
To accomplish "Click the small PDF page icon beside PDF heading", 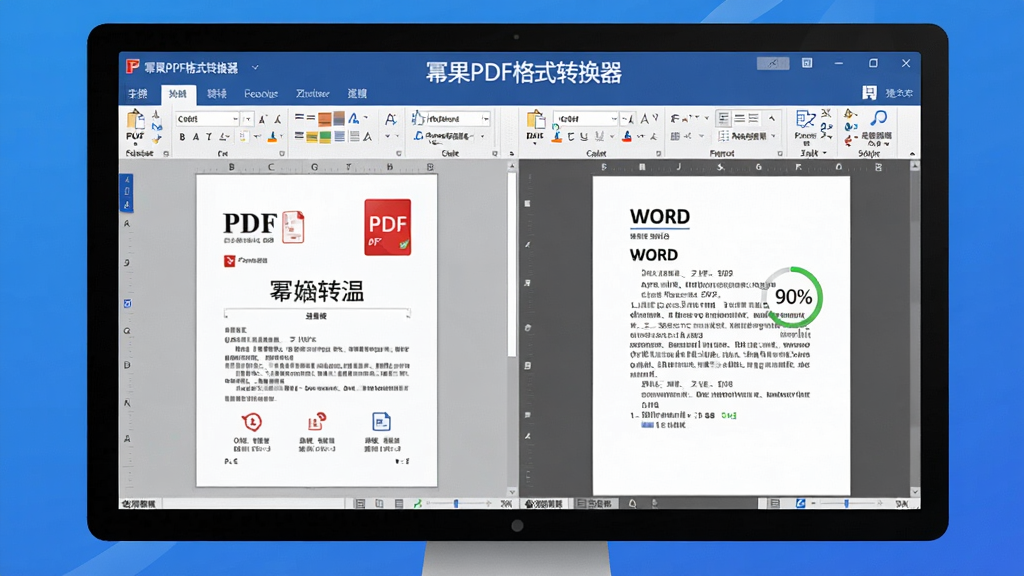I will click(293, 227).
